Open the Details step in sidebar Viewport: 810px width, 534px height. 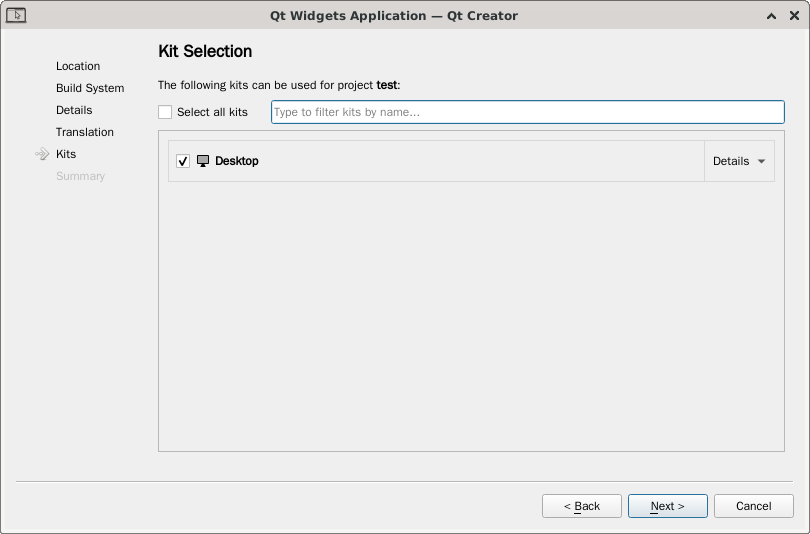click(74, 110)
